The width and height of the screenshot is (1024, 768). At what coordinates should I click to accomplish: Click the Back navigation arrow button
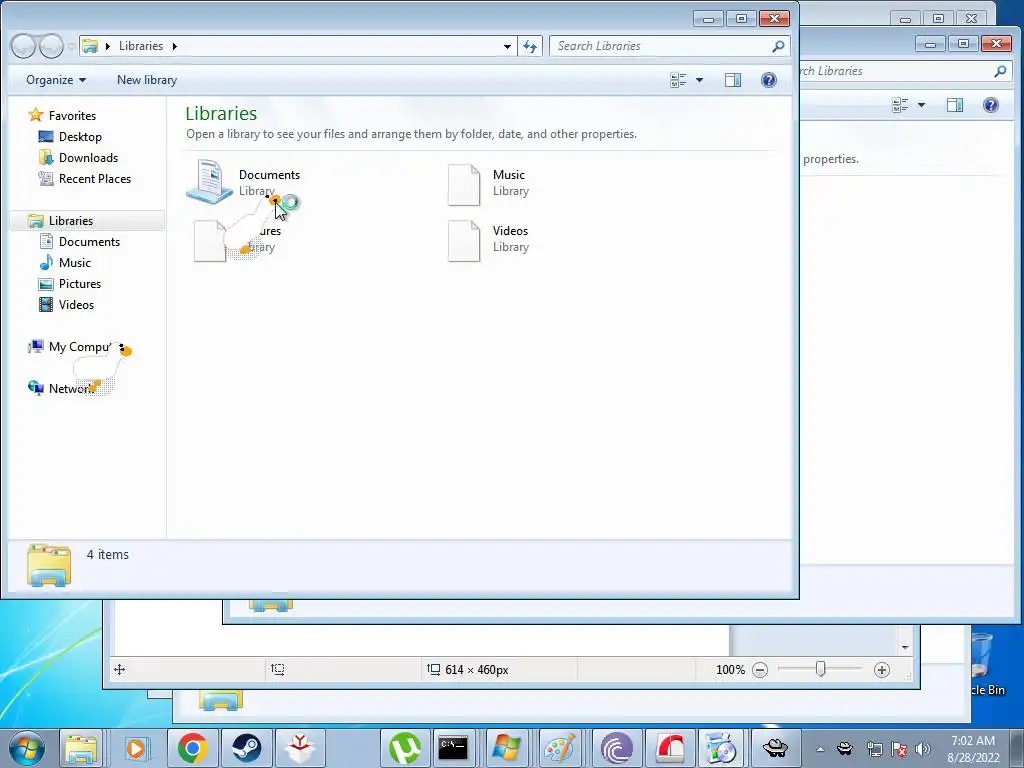(x=23, y=46)
